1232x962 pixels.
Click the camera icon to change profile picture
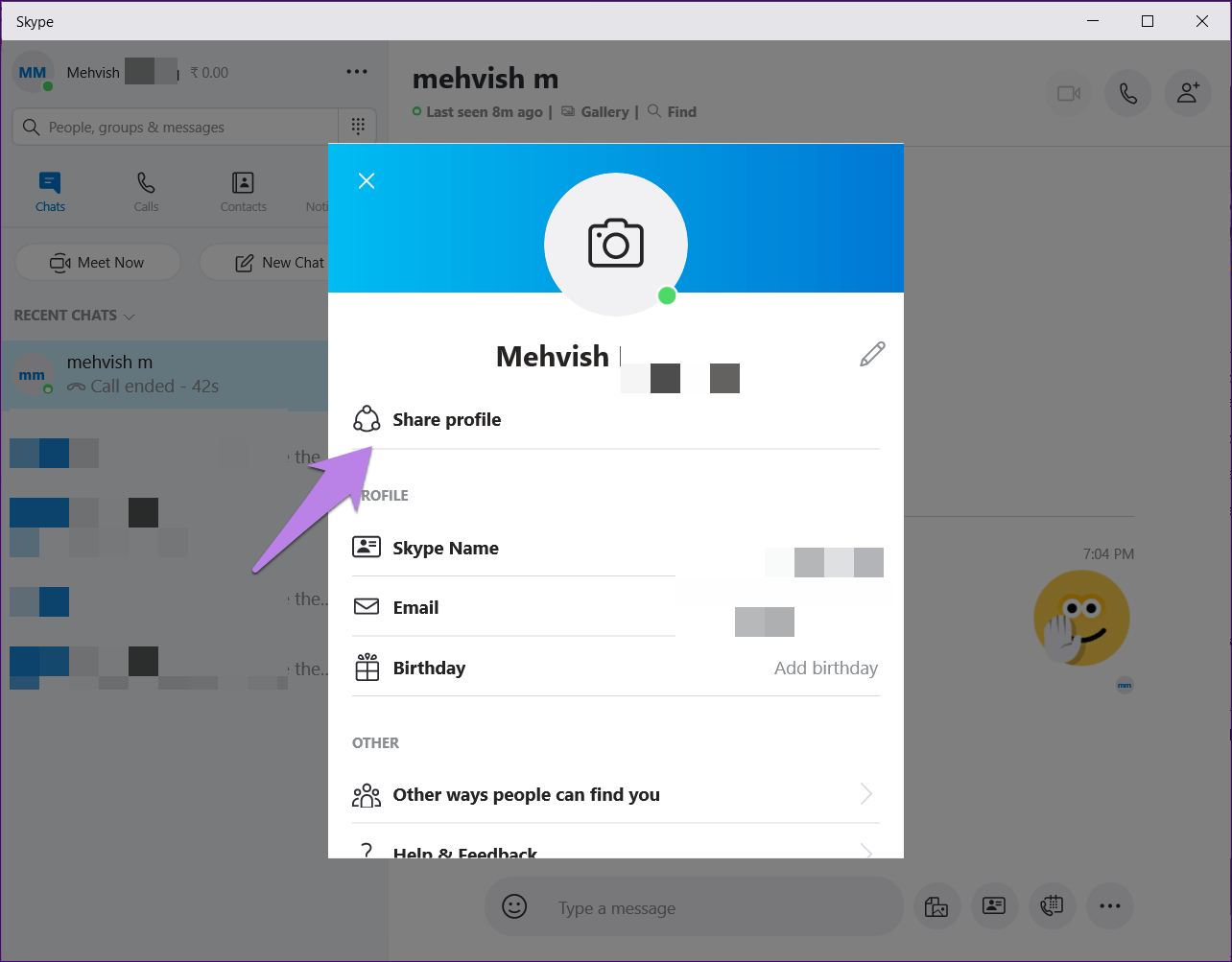[616, 244]
